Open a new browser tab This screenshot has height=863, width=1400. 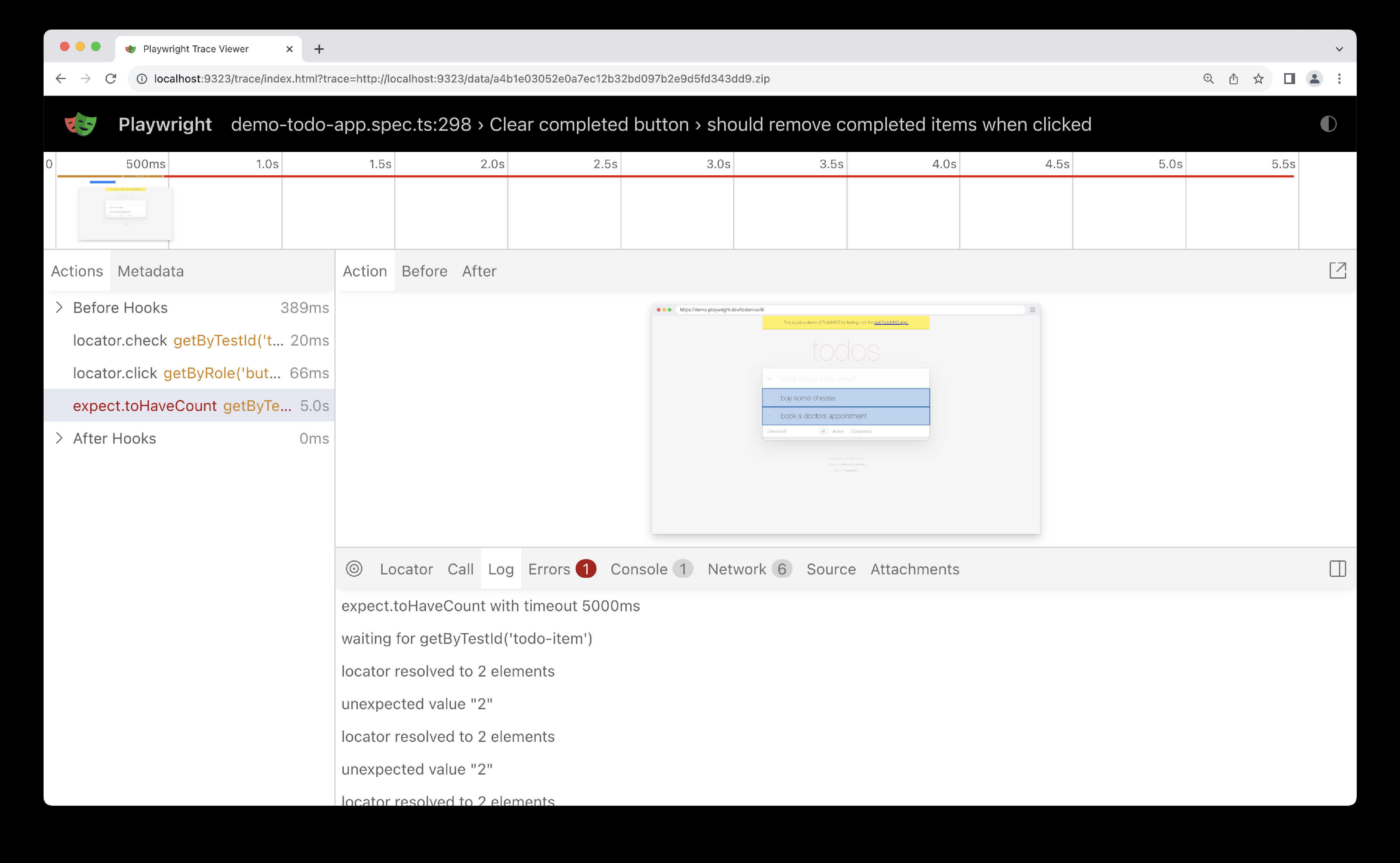(319, 49)
